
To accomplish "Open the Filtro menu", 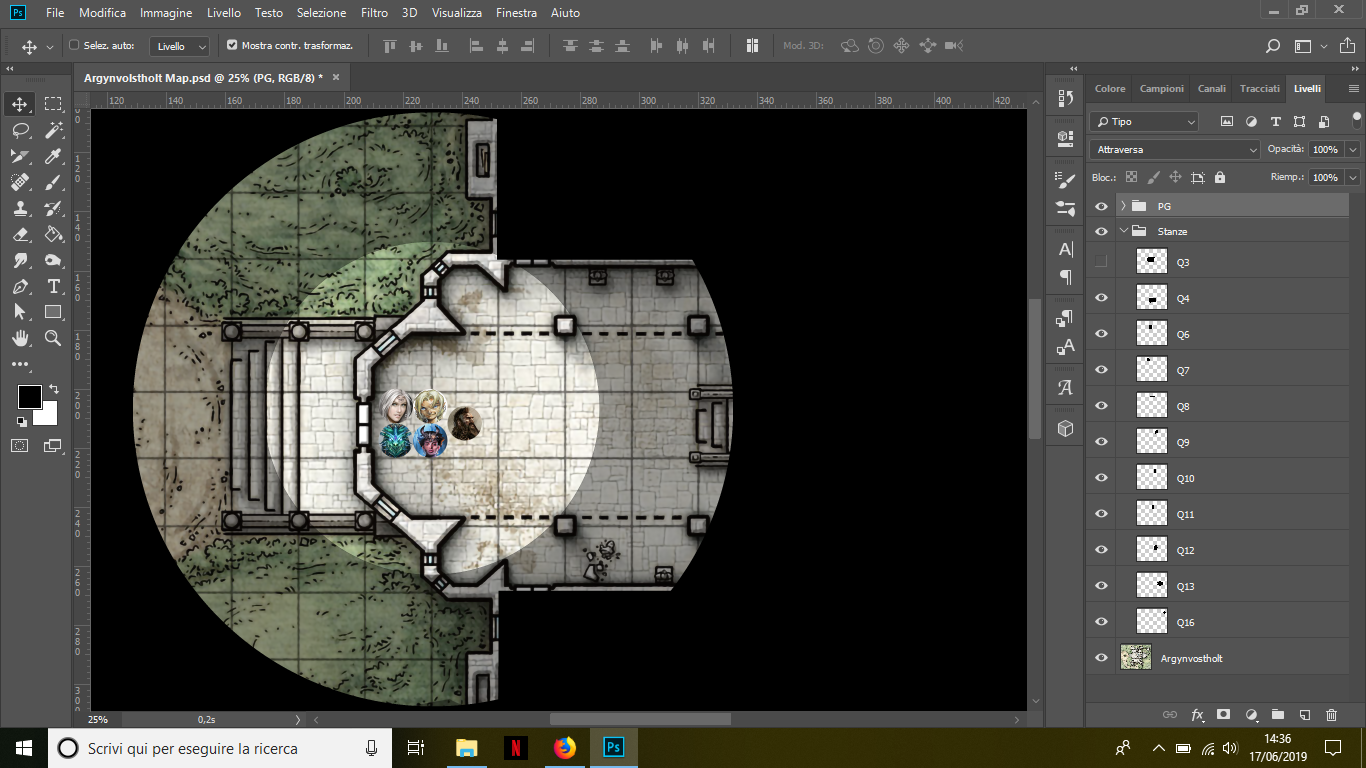I will [374, 13].
